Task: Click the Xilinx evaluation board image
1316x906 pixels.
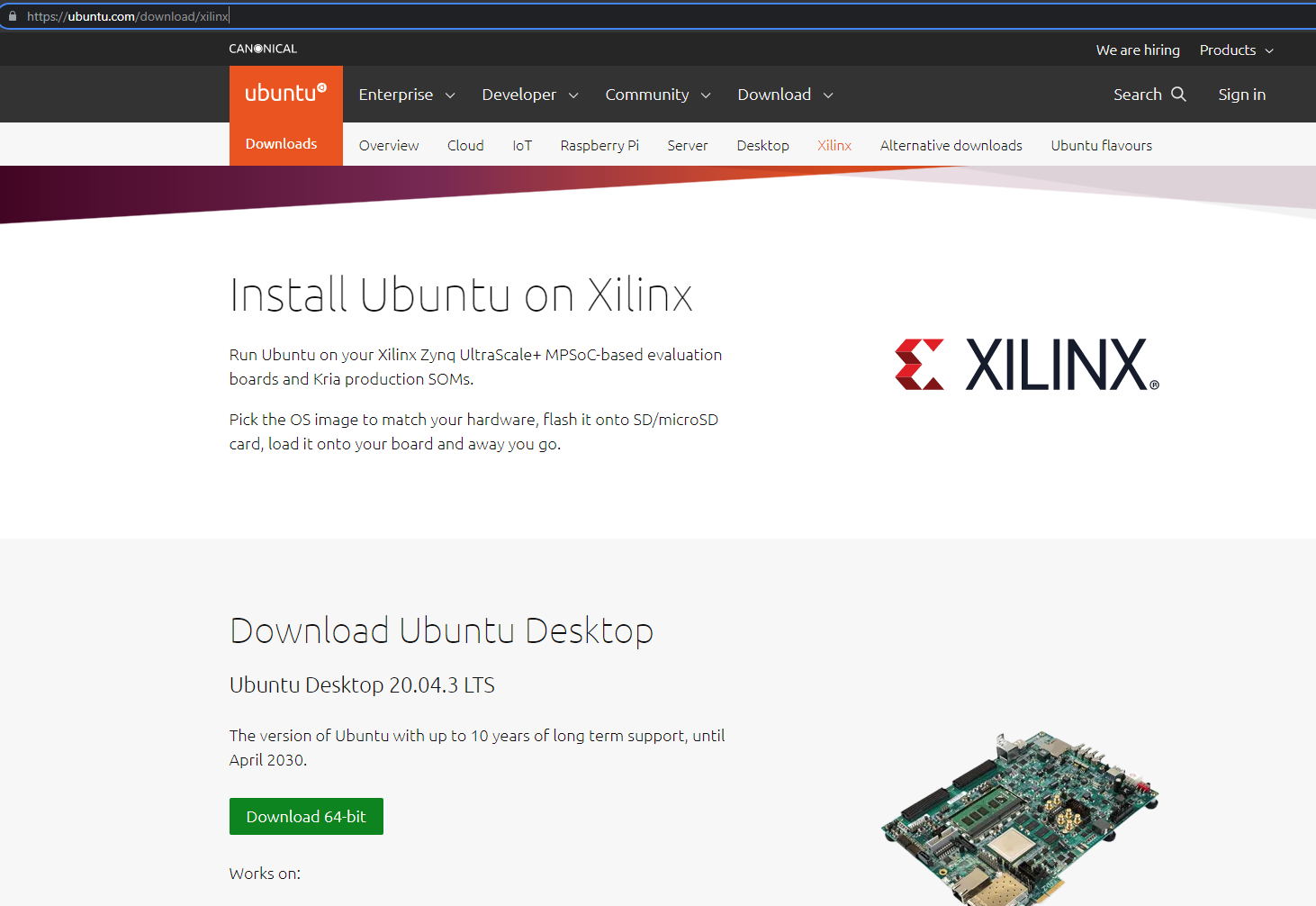Action: 1020,818
